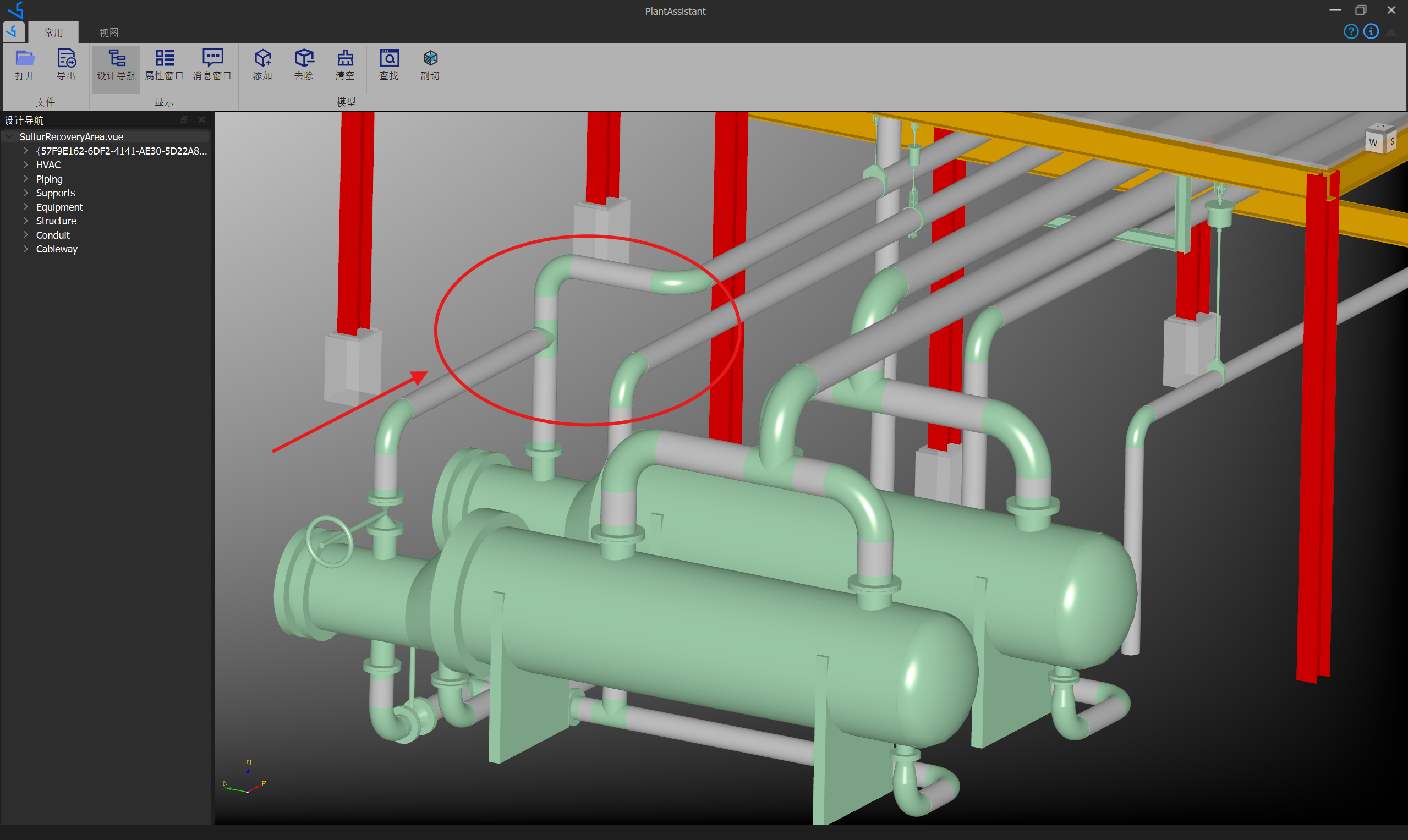1408x840 pixels.
Task: Collapse the SulfurRecoveryArea.vue root node
Action: coord(8,136)
